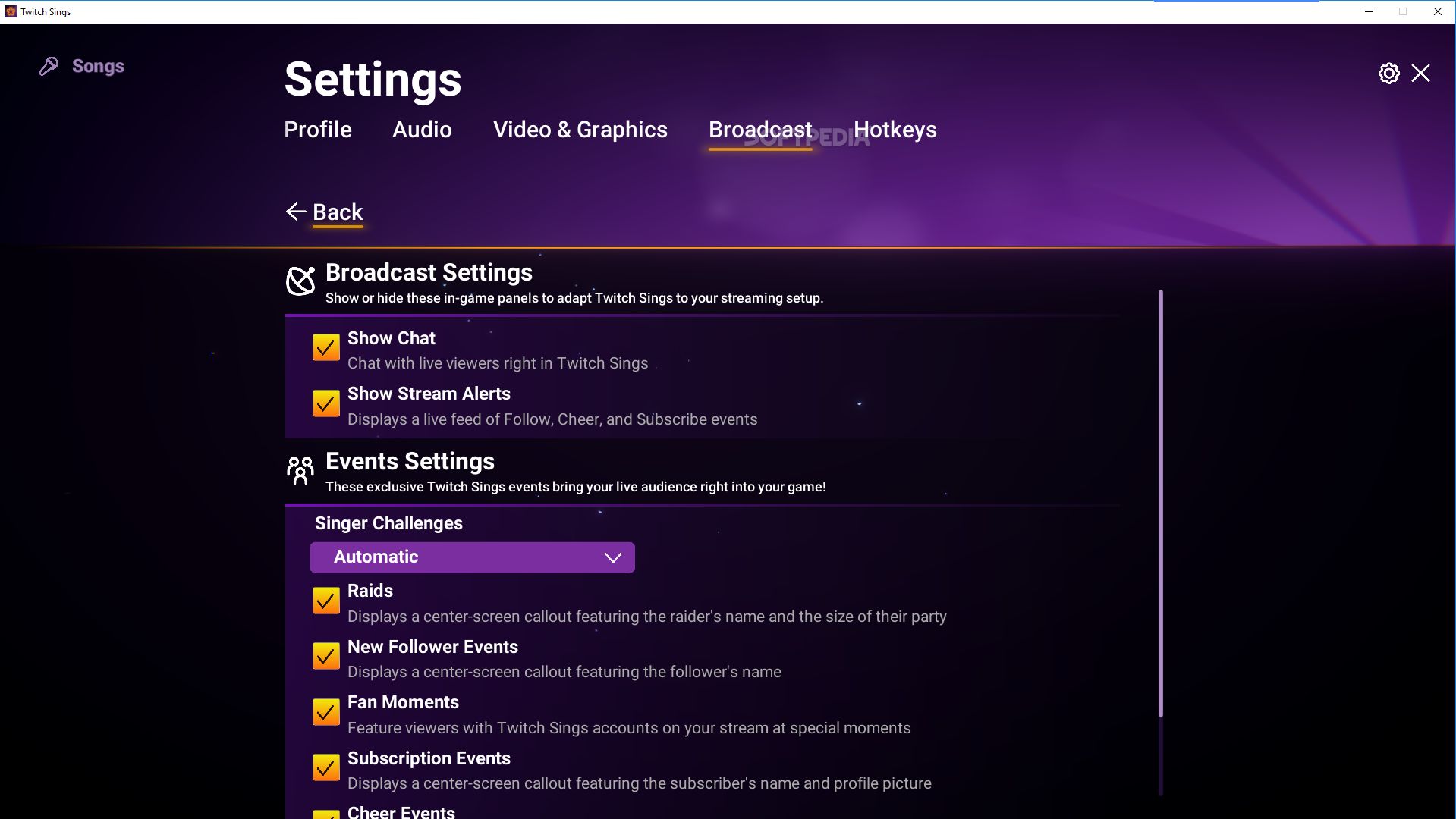Click the 'Subscription Events' label

coord(429,758)
